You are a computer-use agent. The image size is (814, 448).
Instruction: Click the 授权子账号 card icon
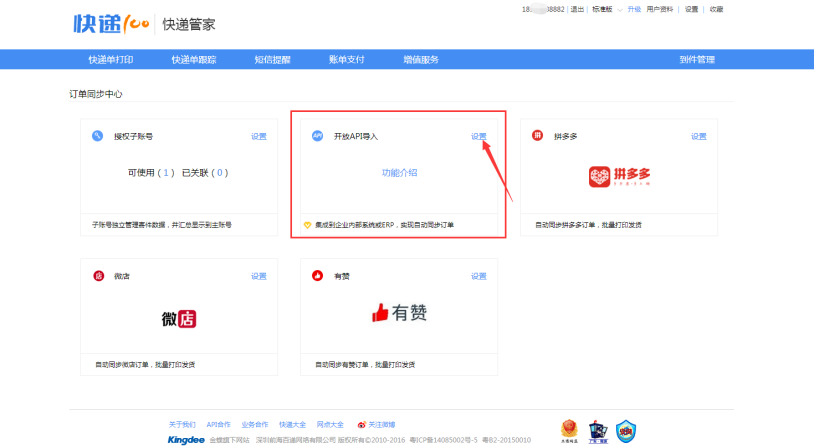tap(97, 136)
